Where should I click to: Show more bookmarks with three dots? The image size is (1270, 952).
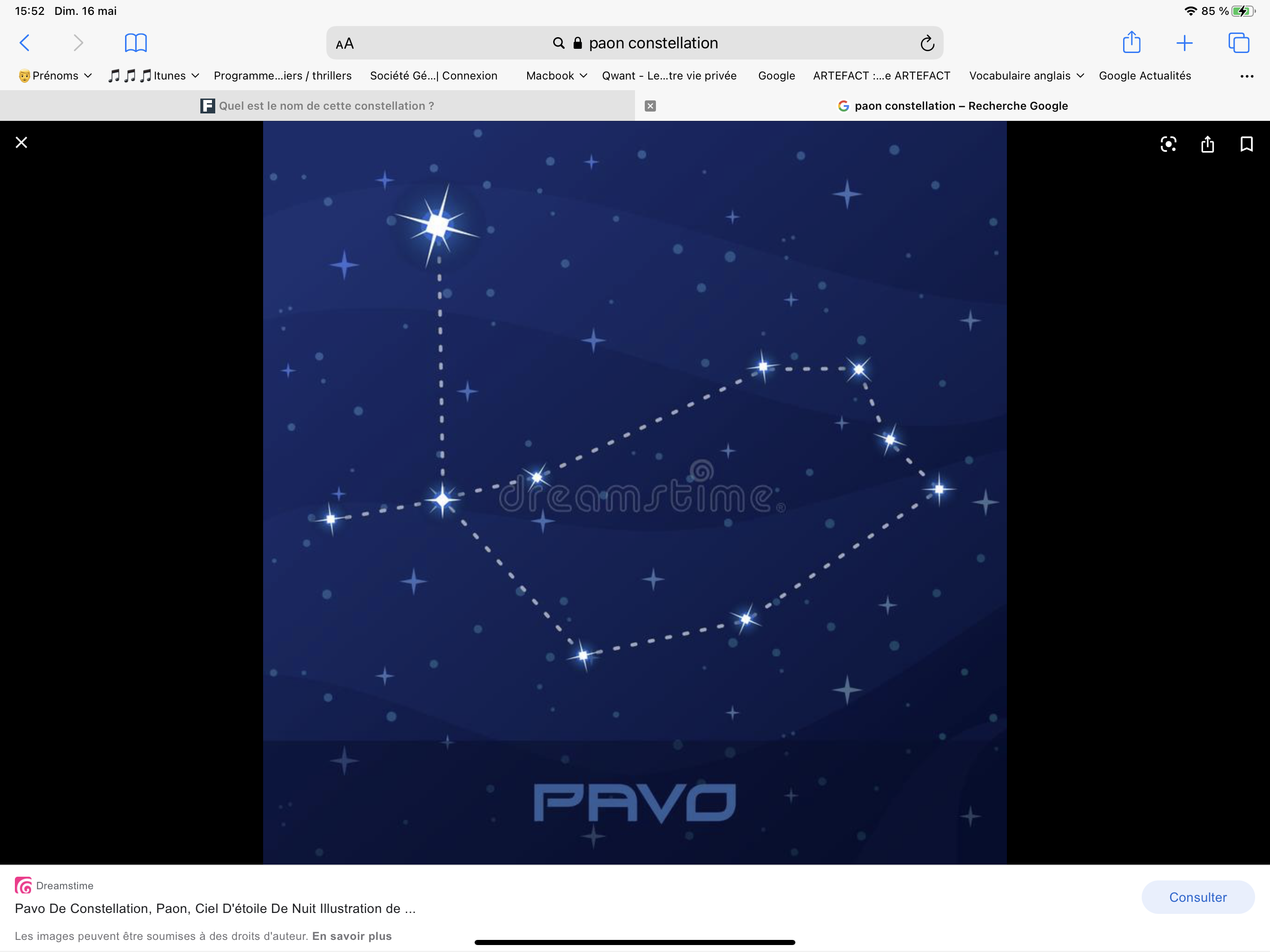coord(1246,76)
